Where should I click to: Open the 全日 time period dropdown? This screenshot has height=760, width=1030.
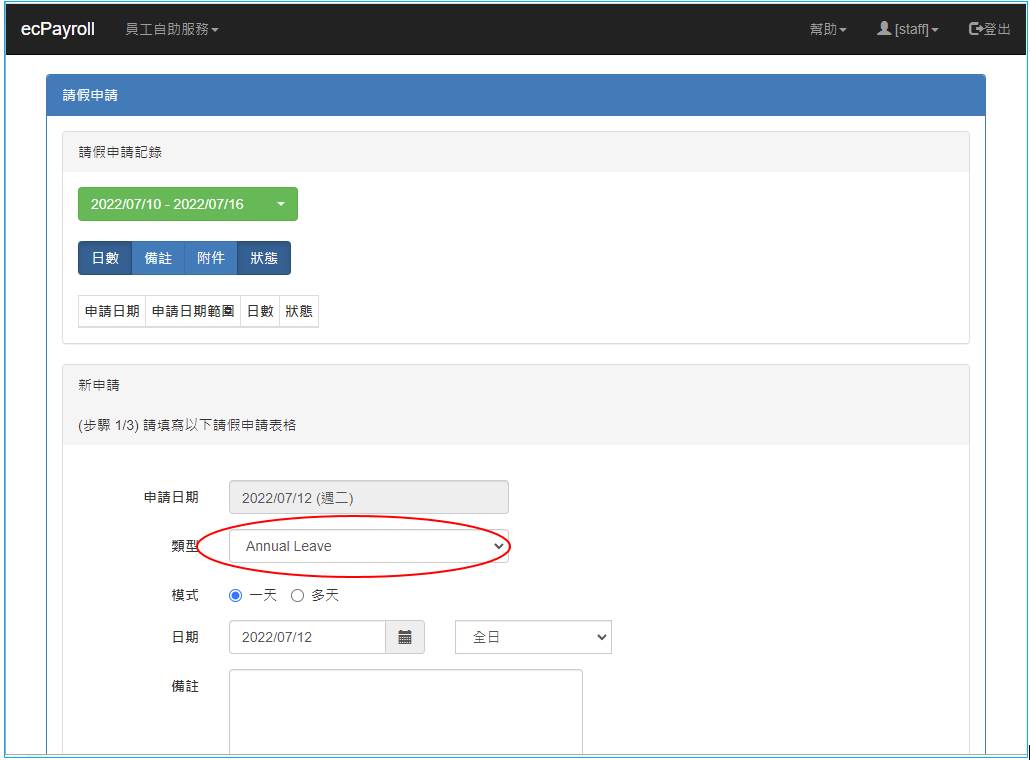click(533, 637)
